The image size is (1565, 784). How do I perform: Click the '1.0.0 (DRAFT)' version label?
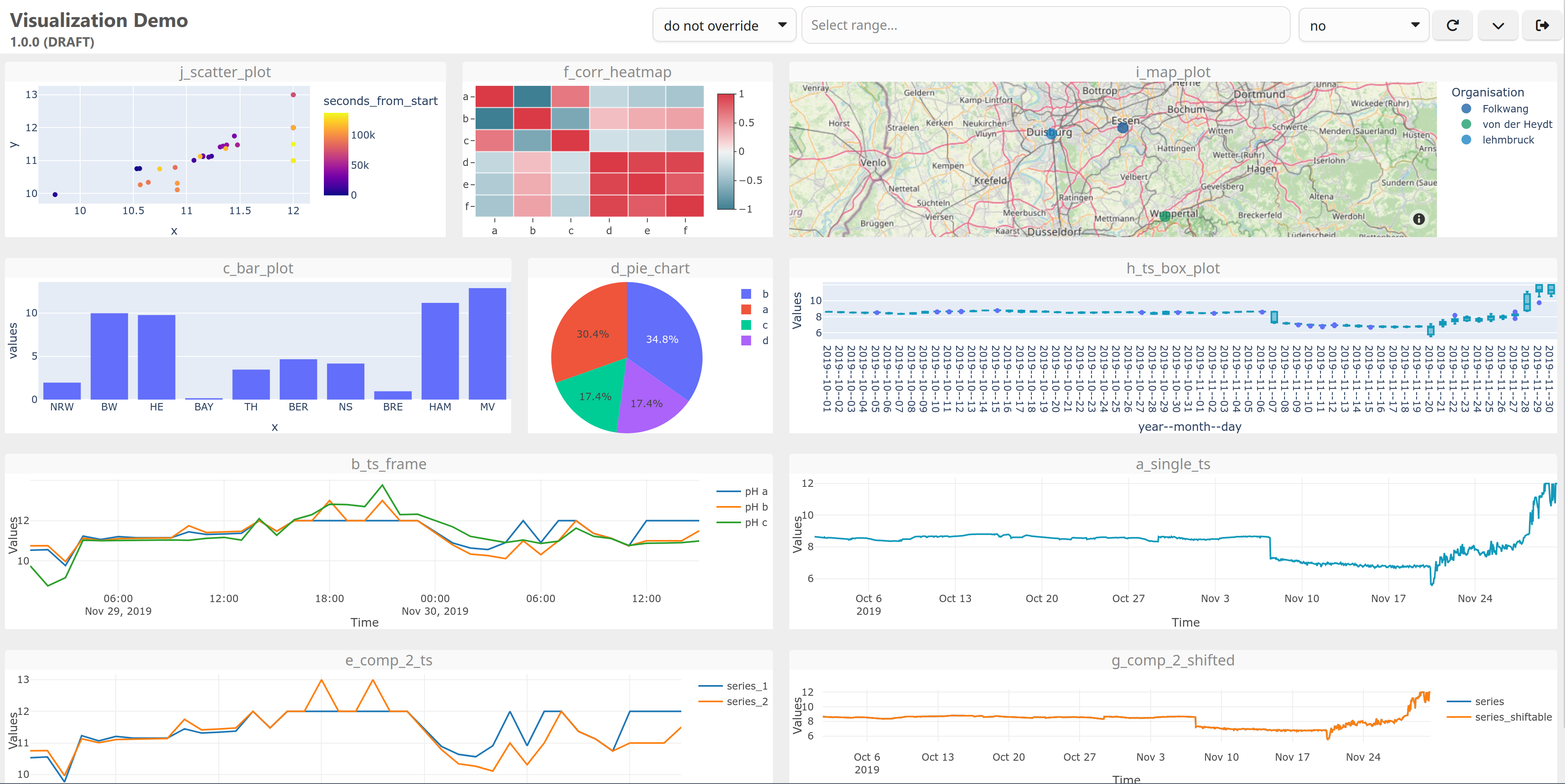coord(52,42)
